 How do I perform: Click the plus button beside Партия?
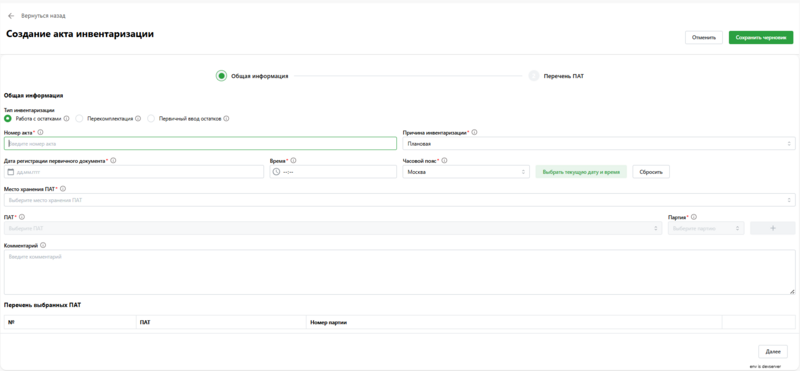point(772,228)
